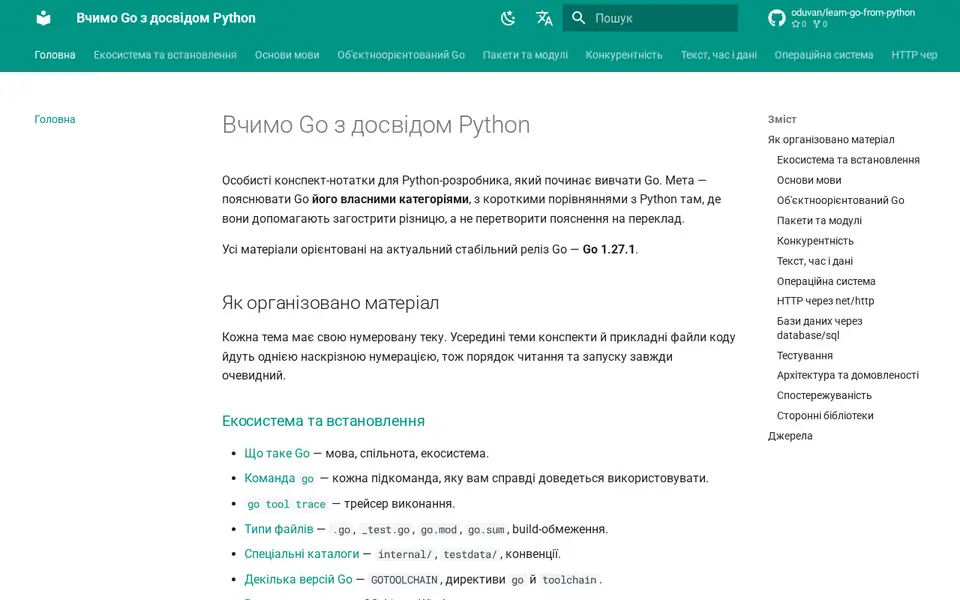Open the Декілька версій Go link
This screenshot has height=600, width=960.
(298, 579)
